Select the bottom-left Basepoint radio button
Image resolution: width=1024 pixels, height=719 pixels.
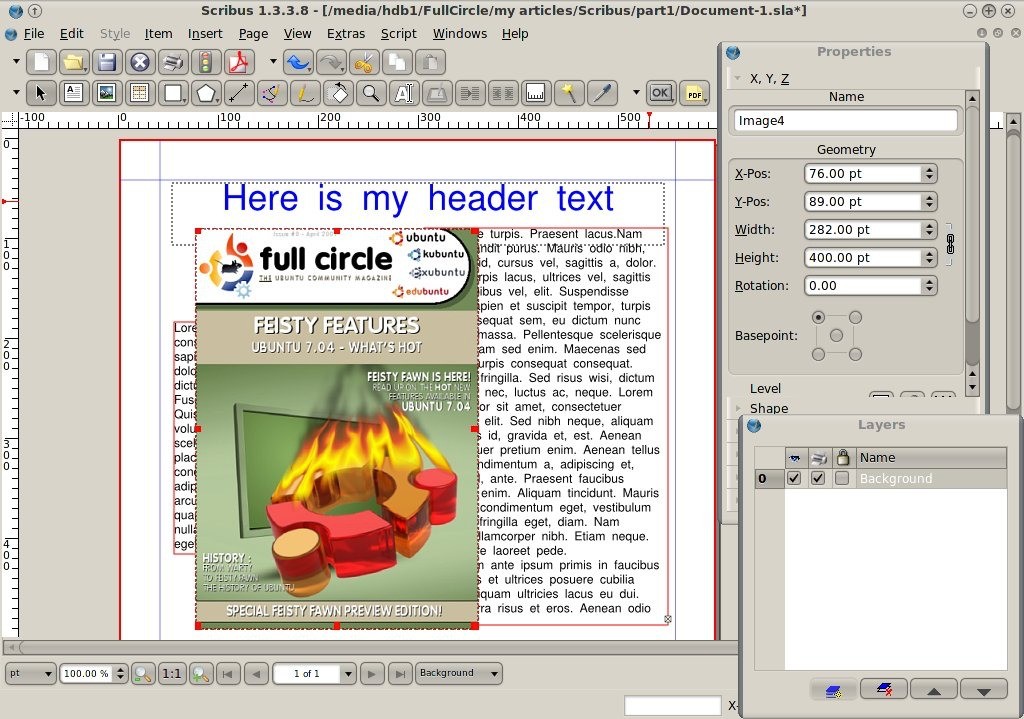point(818,354)
